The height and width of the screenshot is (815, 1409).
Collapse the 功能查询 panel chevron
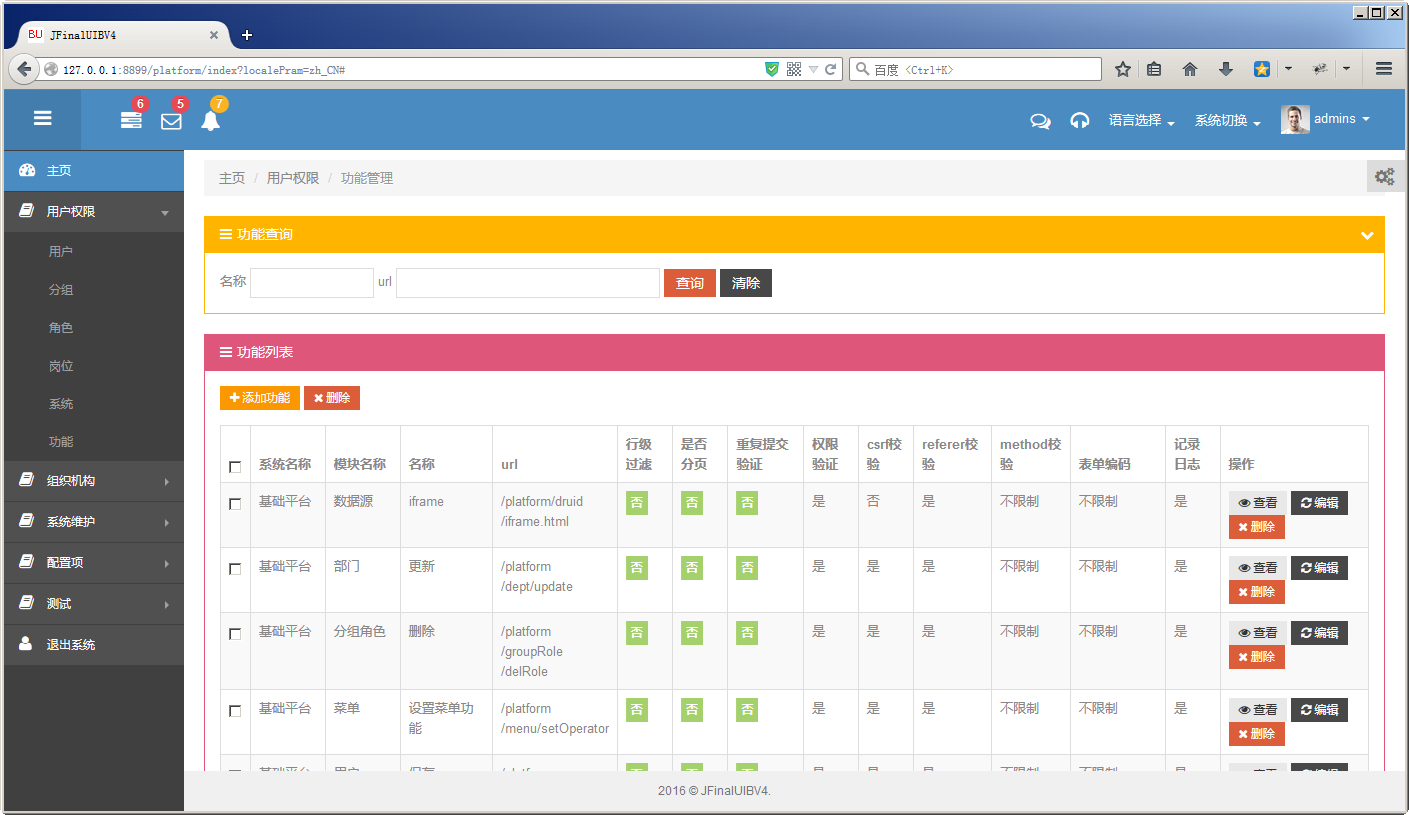tap(1368, 235)
